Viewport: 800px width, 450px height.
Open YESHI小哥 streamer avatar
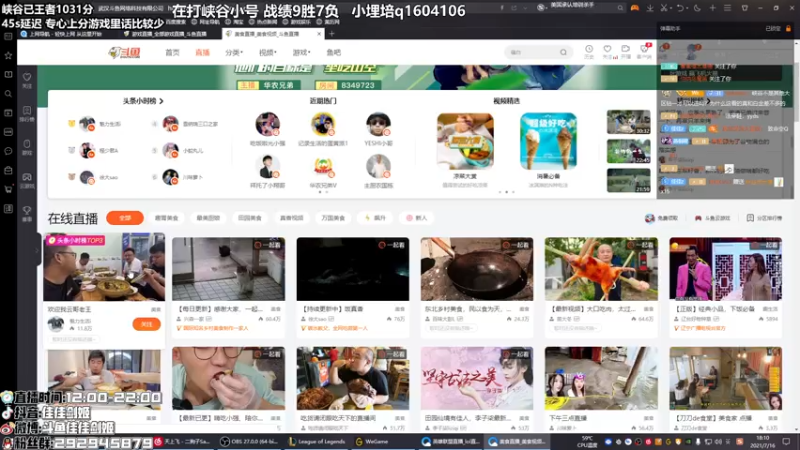click(x=378, y=124)
